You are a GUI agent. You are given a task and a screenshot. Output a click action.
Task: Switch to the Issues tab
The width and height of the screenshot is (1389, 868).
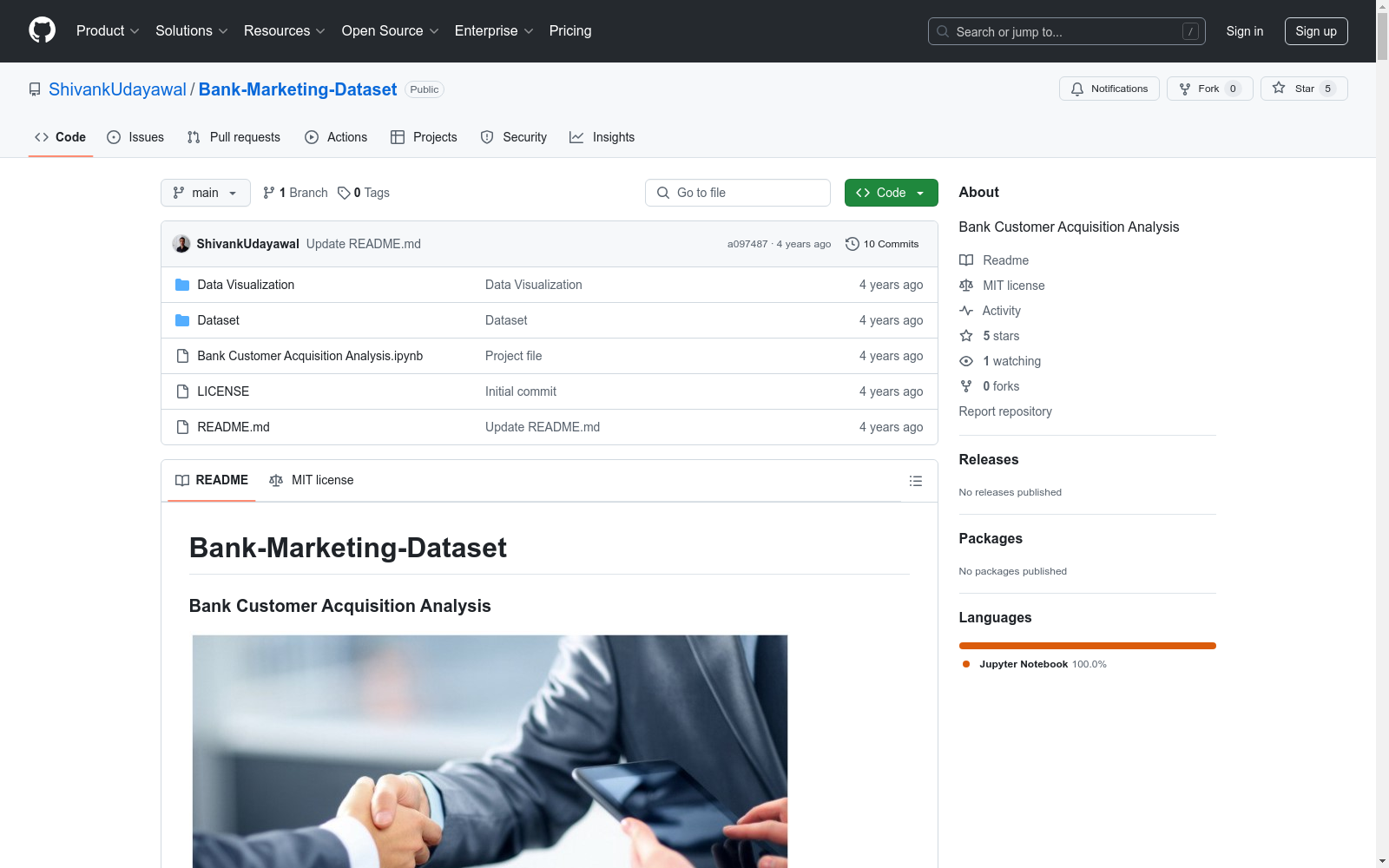[135, 137]
